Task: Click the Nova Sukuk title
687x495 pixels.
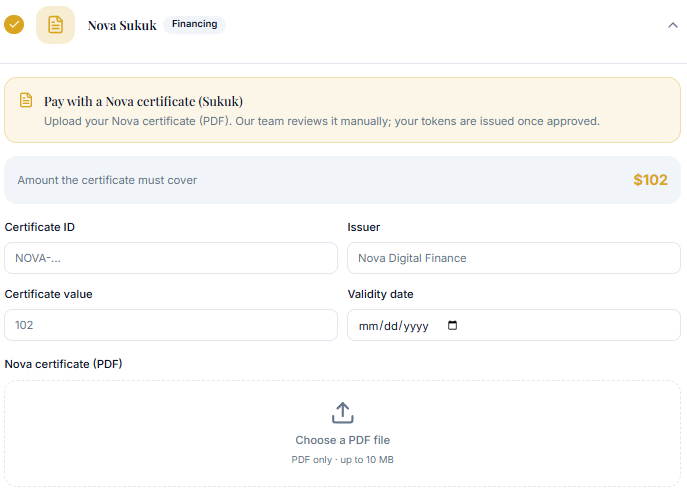Action: coord(122,25)
